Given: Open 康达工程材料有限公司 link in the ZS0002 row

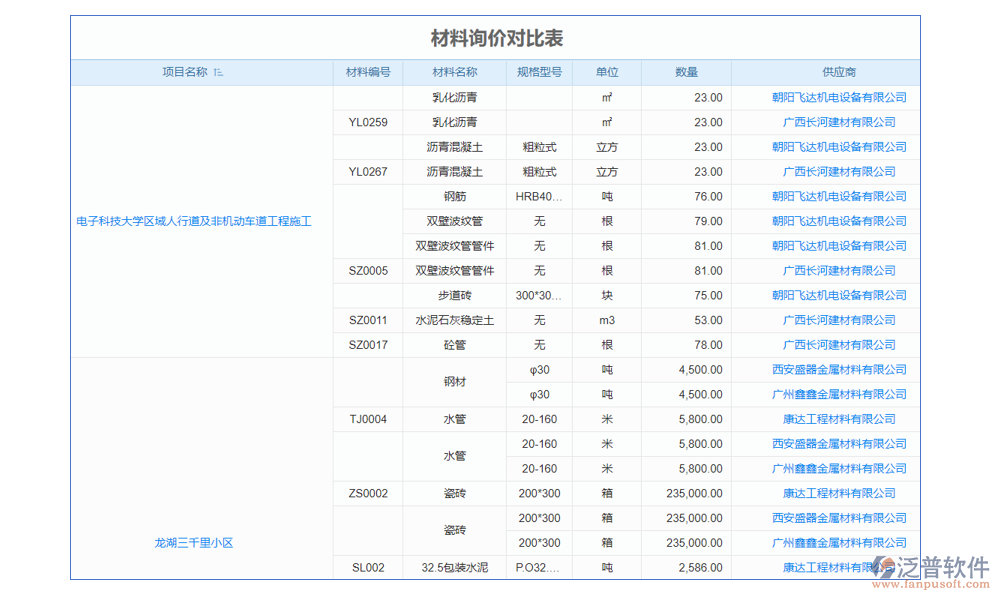Looking at the screenshot, I should point(839,493).
